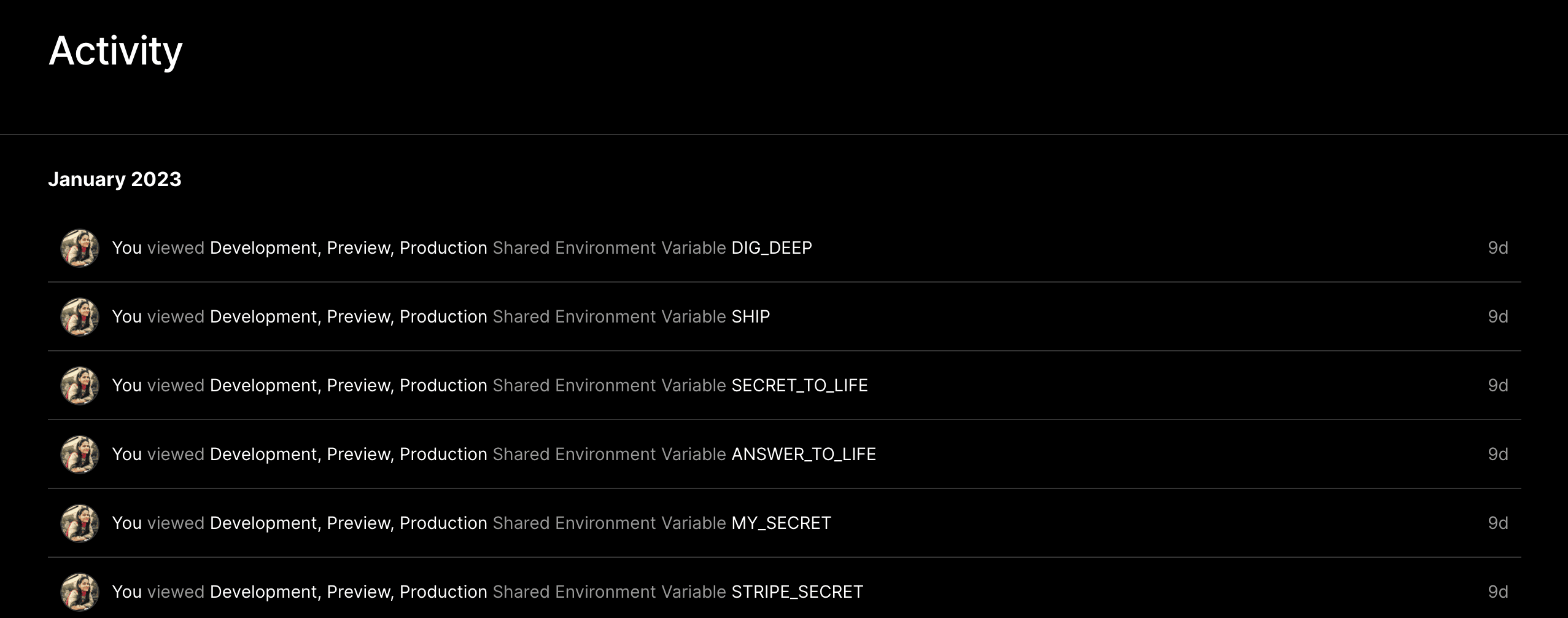The image size is (1568, 618).
Task: Select the ANSWER_TO_LIFE variable link
Action: pyautogui.click(x=803, y=455)
